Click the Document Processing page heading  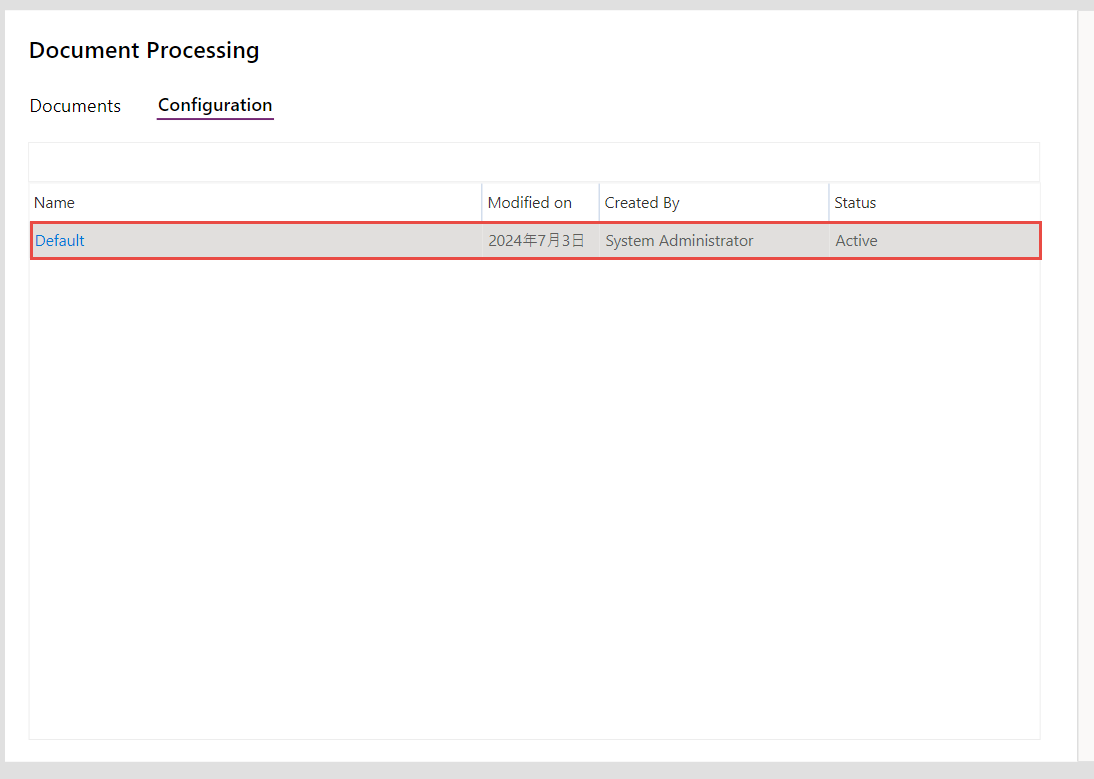click(144, 50)
